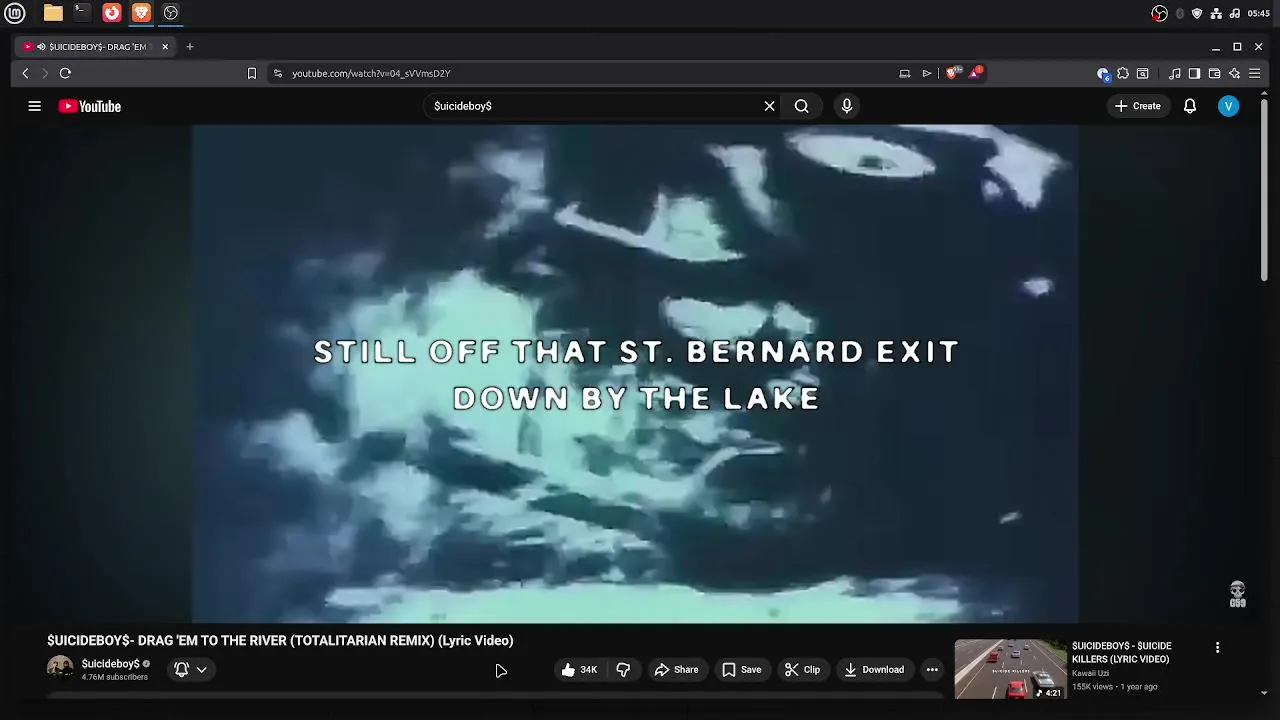Open the Bluetooth tray icon
The height and width of the screenshot is (720, 1280).
[1180, 13]
